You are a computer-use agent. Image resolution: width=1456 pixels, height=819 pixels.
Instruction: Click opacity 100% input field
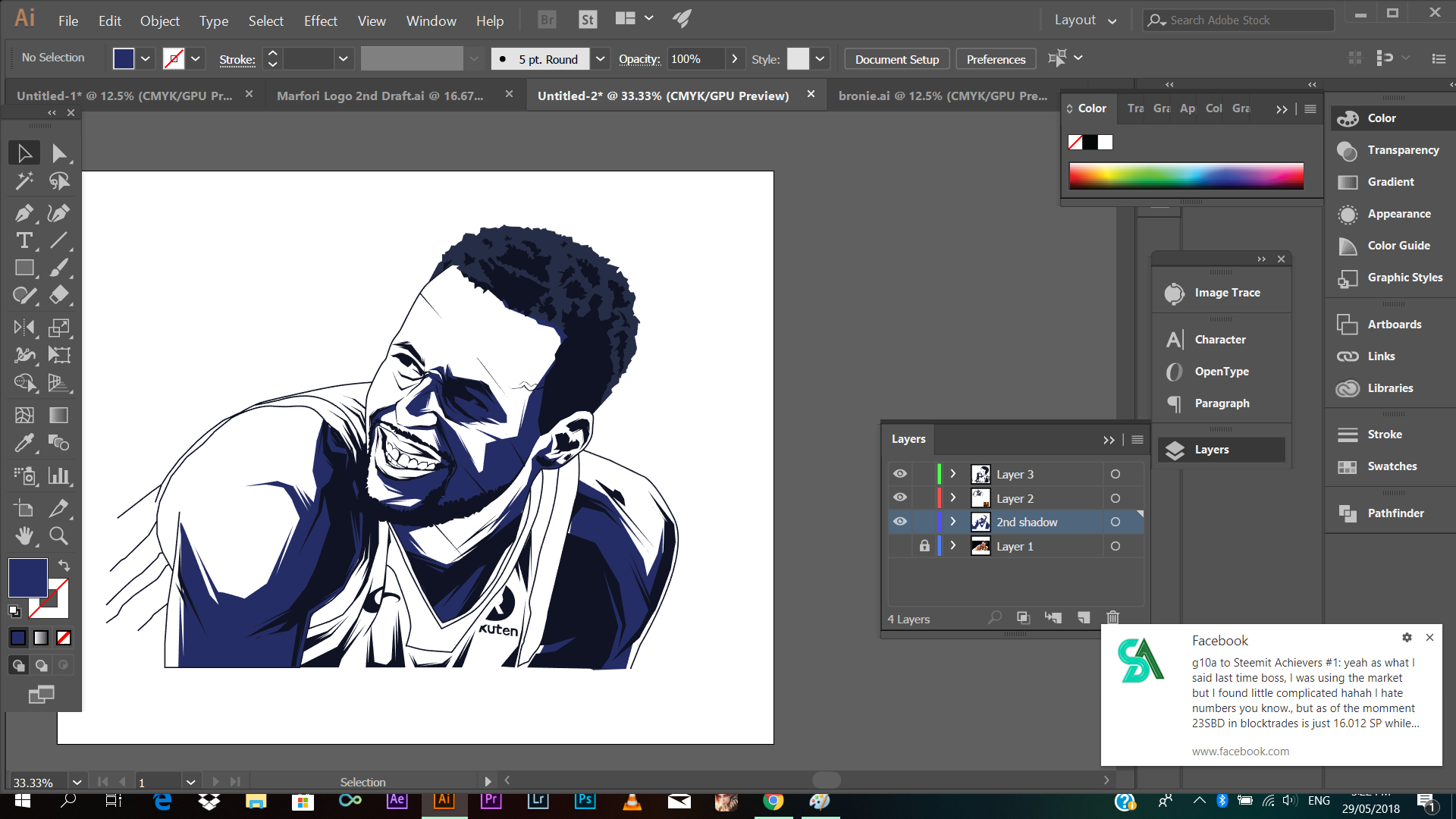coord(695,58)
